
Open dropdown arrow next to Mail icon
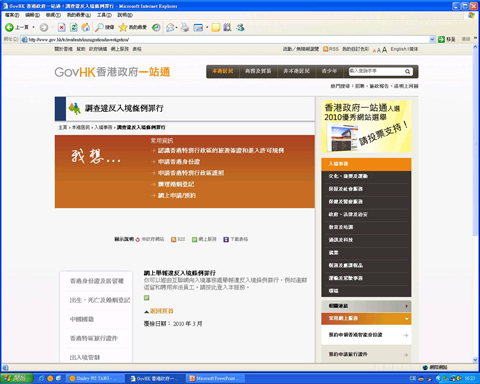tap(176, 27)
